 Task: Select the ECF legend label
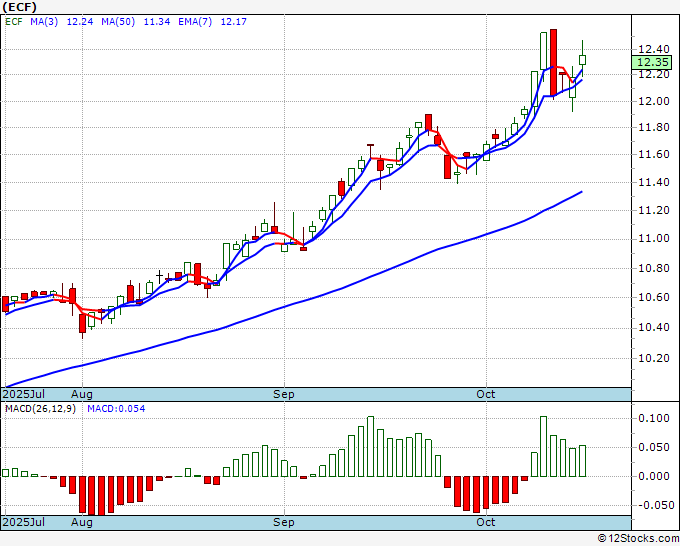click(x=14, y=22)
